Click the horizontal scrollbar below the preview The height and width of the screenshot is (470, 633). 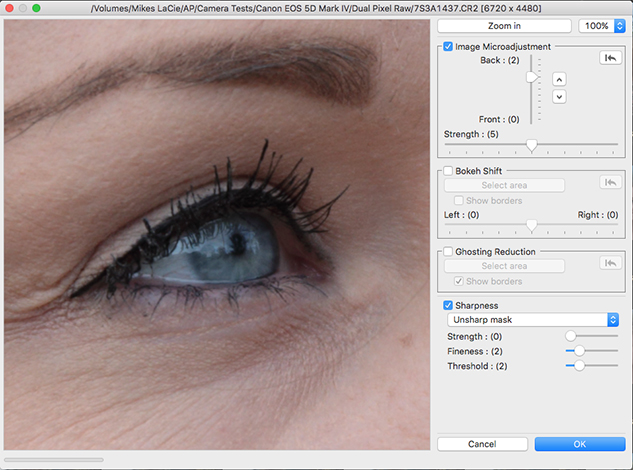[x=54, y=460]
